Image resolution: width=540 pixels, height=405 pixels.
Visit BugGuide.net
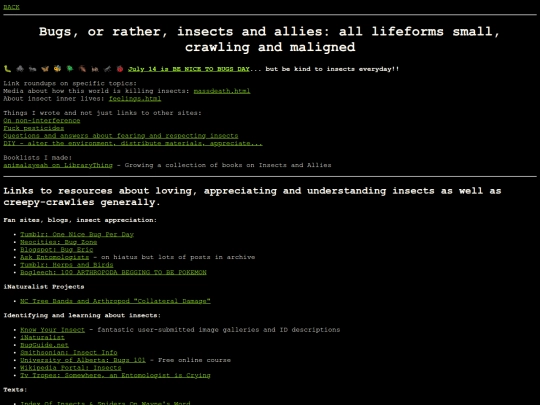coord(44,345)
